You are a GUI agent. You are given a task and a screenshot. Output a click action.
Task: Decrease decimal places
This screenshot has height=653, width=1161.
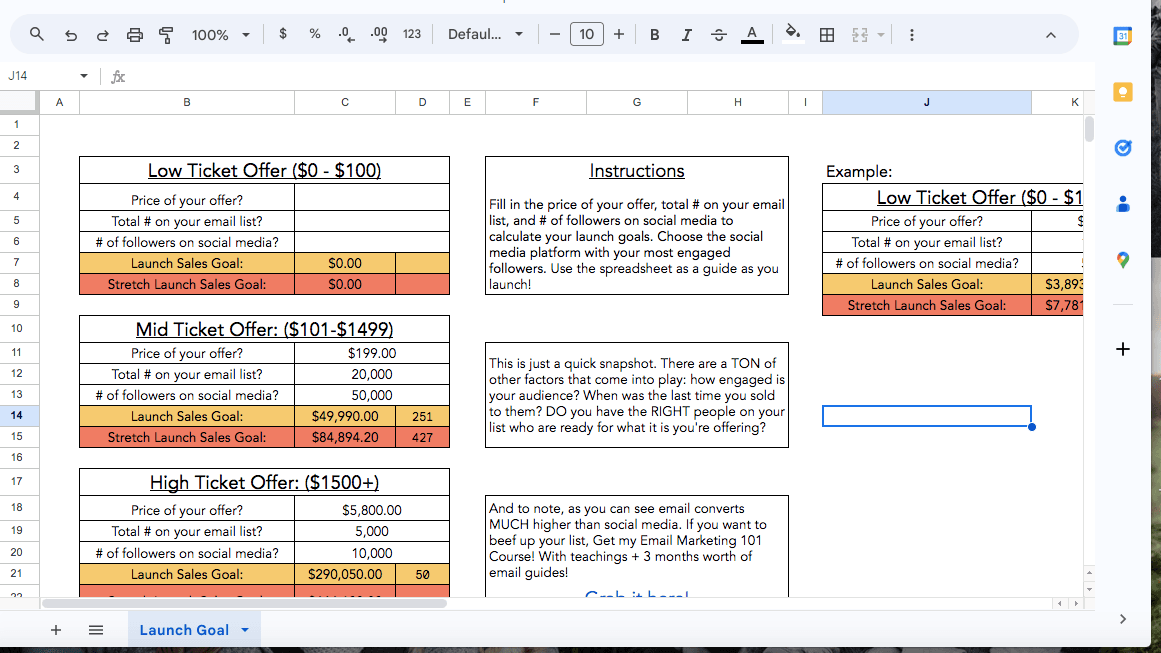346,34
